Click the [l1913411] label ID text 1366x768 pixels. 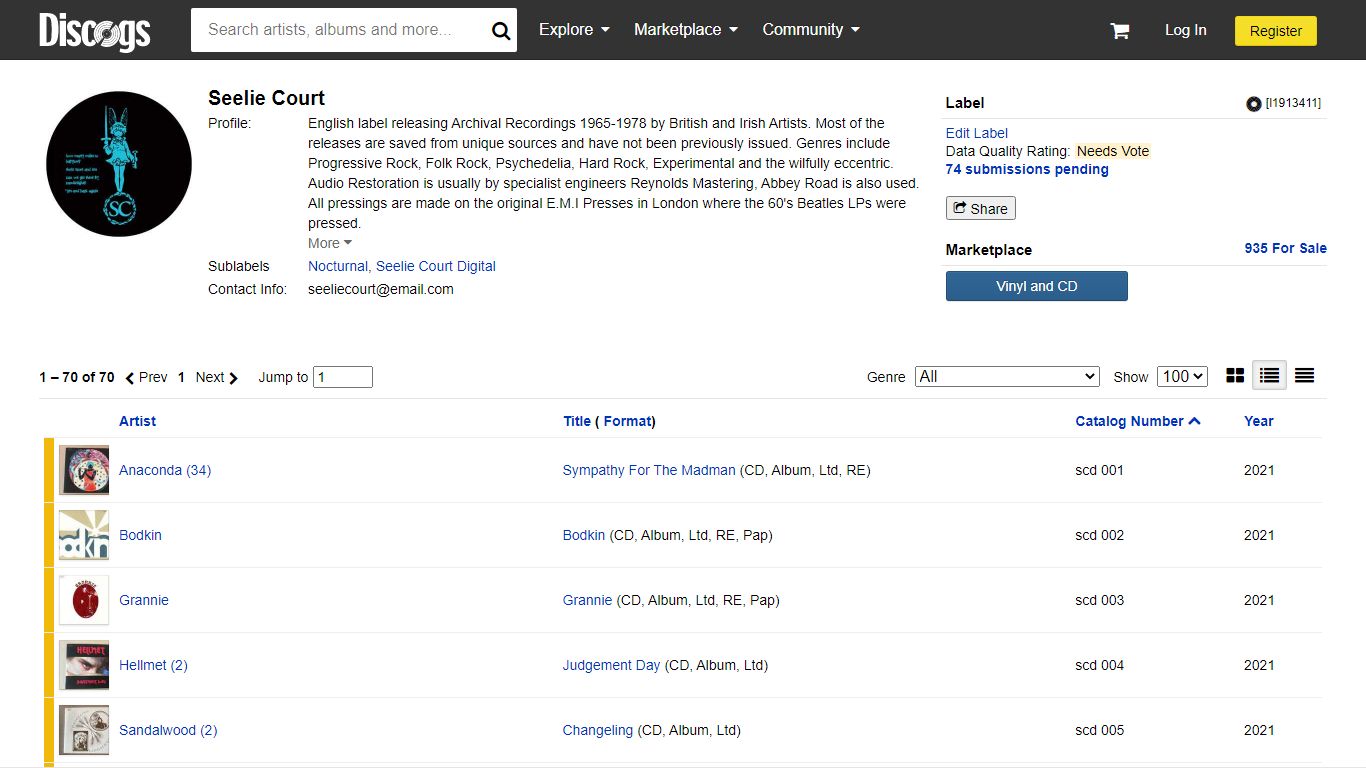coord(1293,103)
